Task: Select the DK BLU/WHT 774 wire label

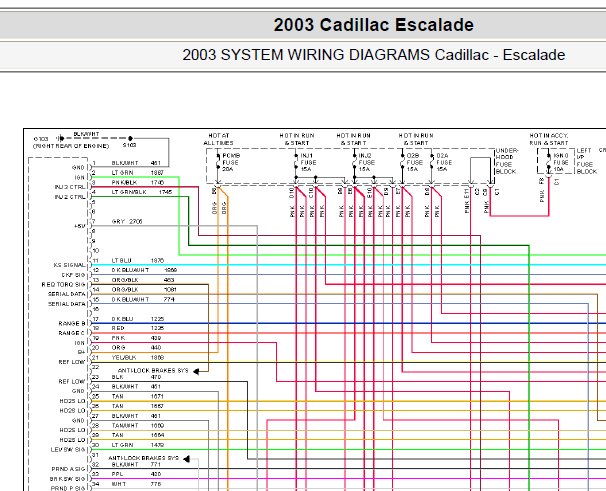Action: [x=143, y=300]
